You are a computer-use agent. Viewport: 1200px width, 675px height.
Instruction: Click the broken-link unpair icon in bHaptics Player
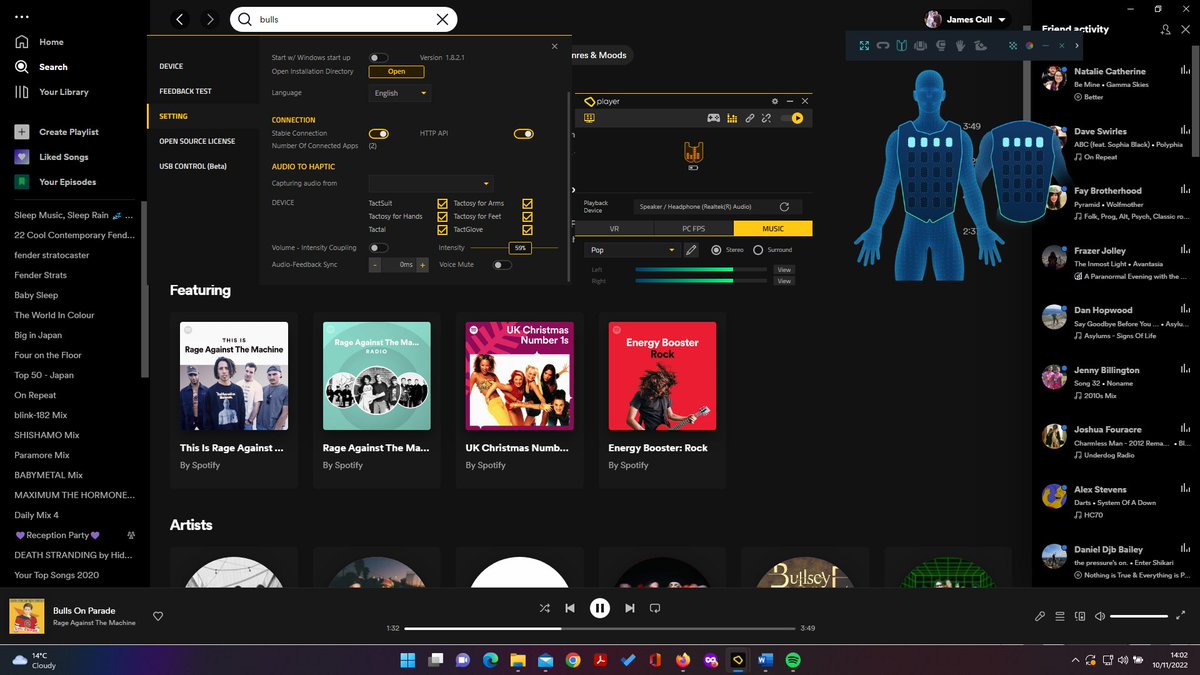[766, 118]
